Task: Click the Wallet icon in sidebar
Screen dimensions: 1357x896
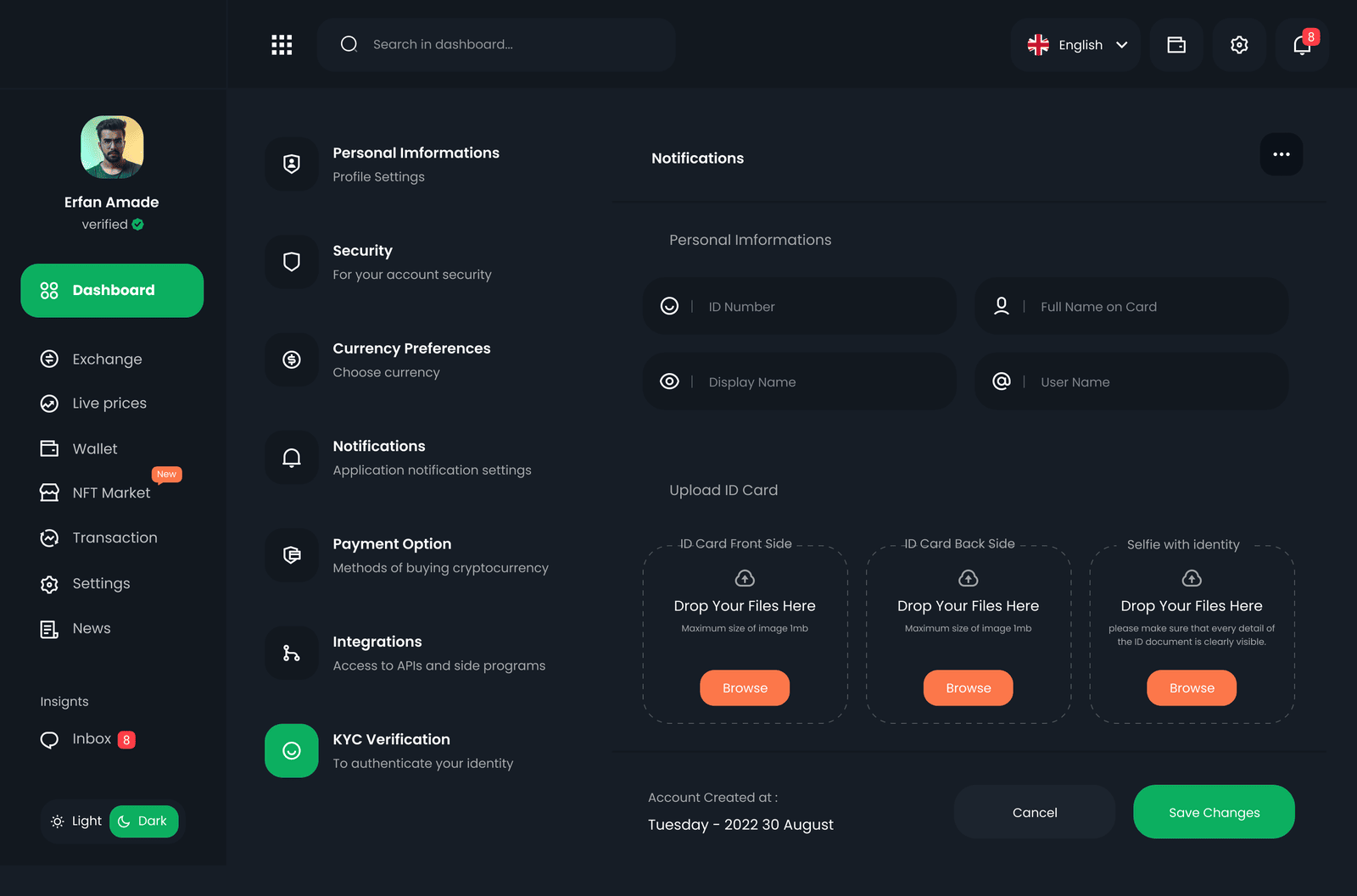Action: coord(49,448)
